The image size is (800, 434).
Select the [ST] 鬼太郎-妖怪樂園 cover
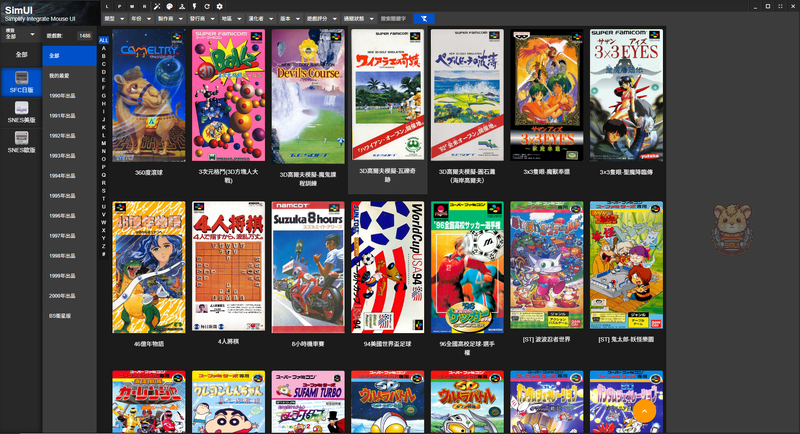627,265
